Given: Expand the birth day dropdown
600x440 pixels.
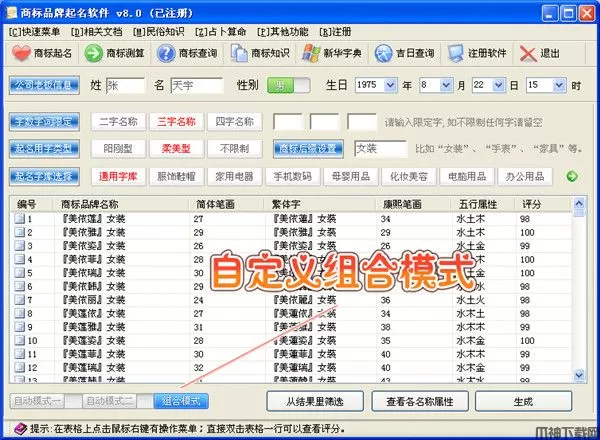Looking at the screenshot, I should click(x=498, y=85).
